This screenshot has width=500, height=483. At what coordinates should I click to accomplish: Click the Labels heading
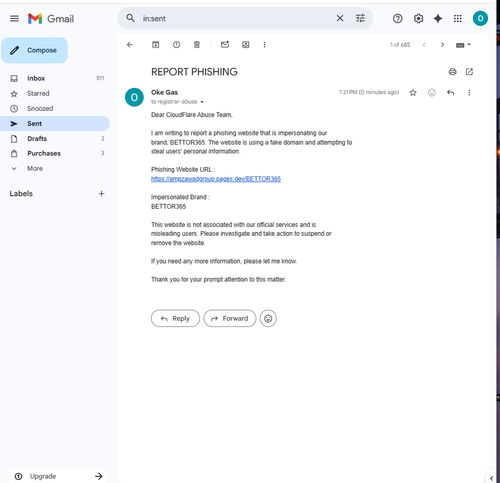pos(21,194)
